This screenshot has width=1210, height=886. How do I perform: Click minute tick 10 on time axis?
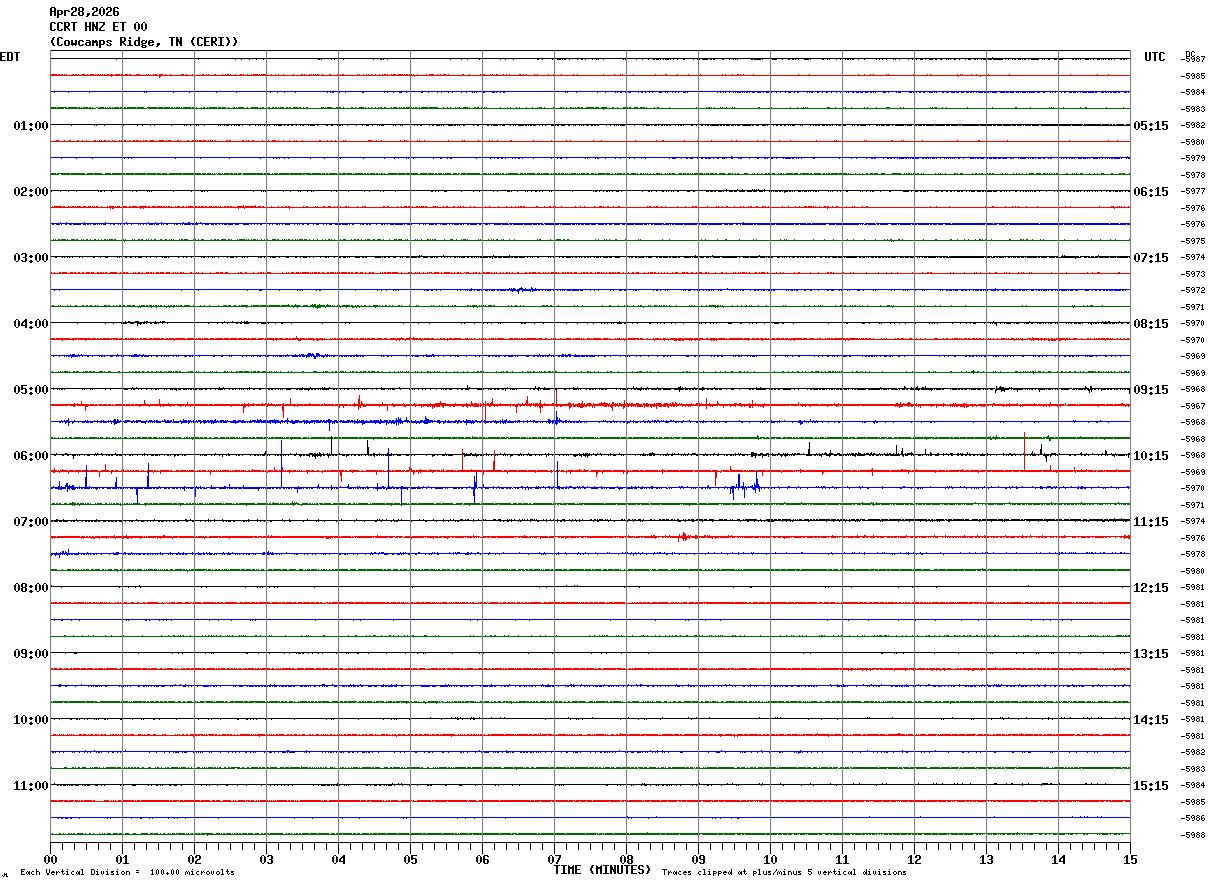click(770, 859)
